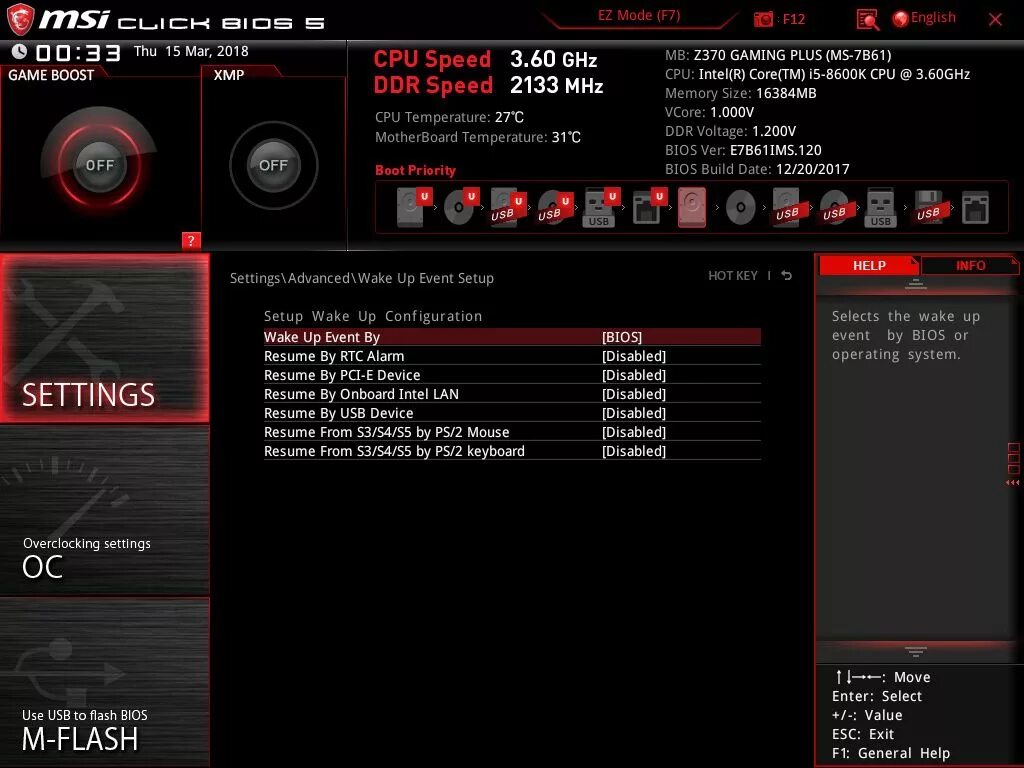Click the legacy USB key boot icon
1024x768 pixels.
point(880,207)
